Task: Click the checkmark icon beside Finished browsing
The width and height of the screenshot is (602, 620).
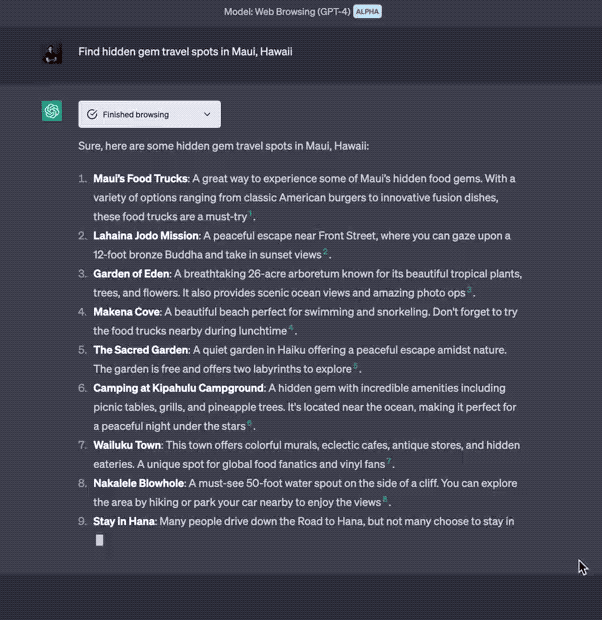Action: coord(92,115)
